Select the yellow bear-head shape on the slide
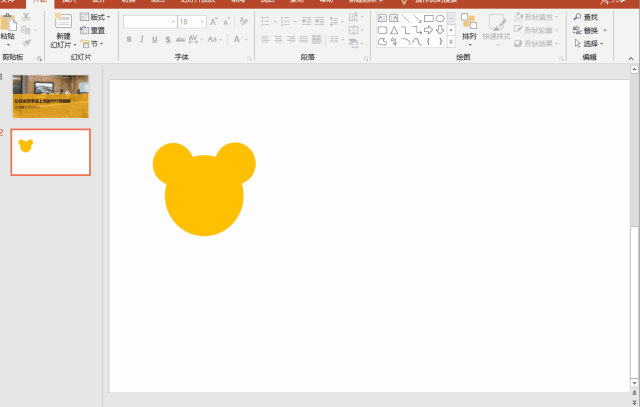 coord(204,195)
